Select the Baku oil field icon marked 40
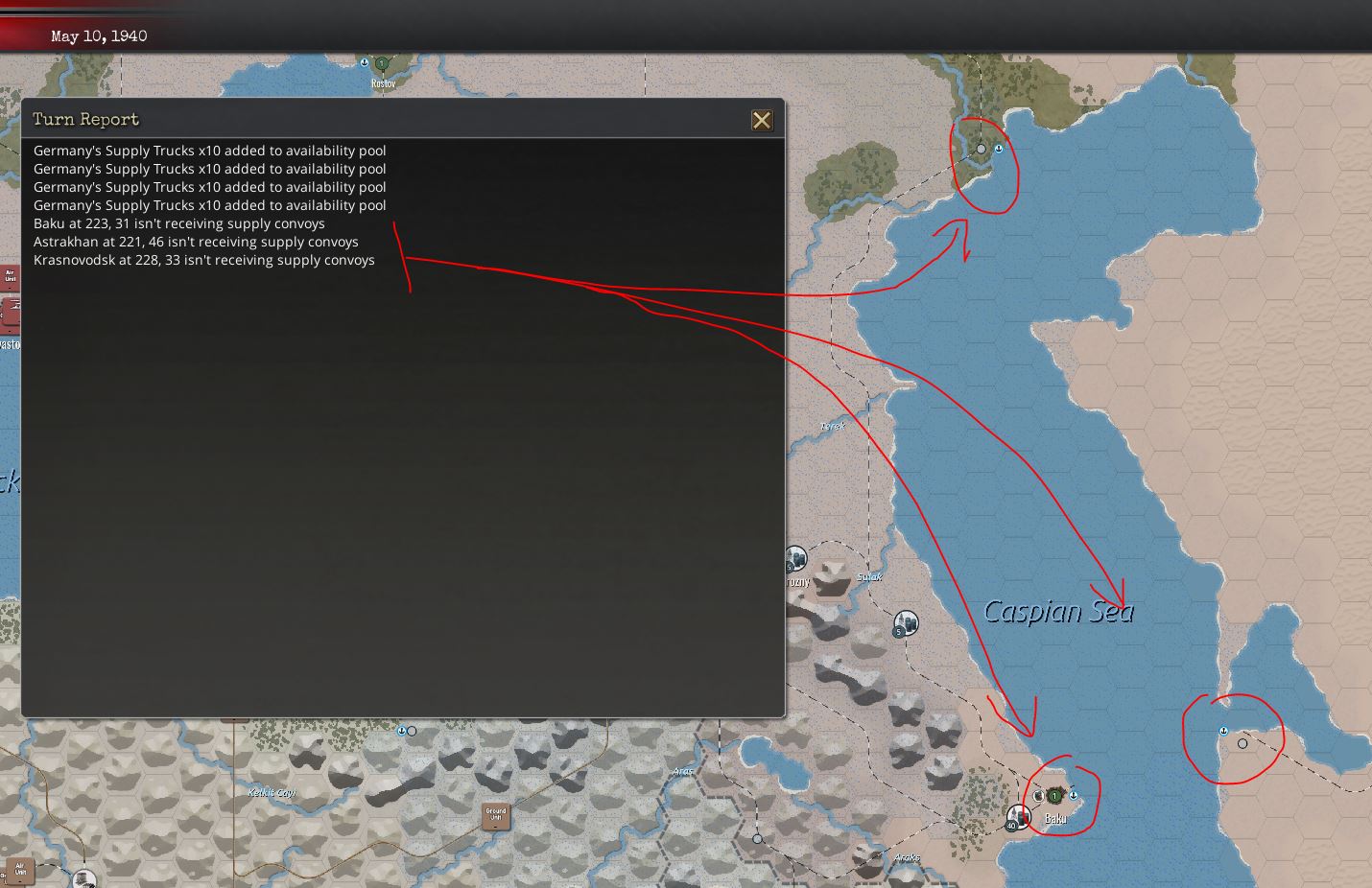 tap(1017, 818)
